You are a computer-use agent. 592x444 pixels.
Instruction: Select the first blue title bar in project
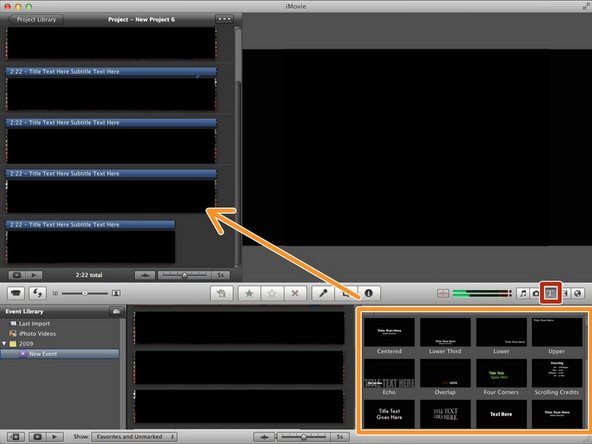pos(111,71)
